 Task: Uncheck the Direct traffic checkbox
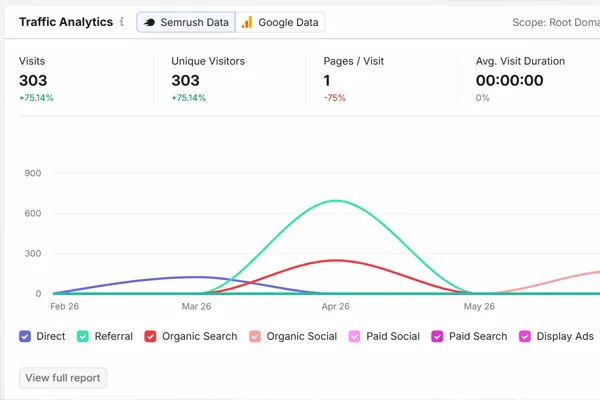[x=25, y=336]
